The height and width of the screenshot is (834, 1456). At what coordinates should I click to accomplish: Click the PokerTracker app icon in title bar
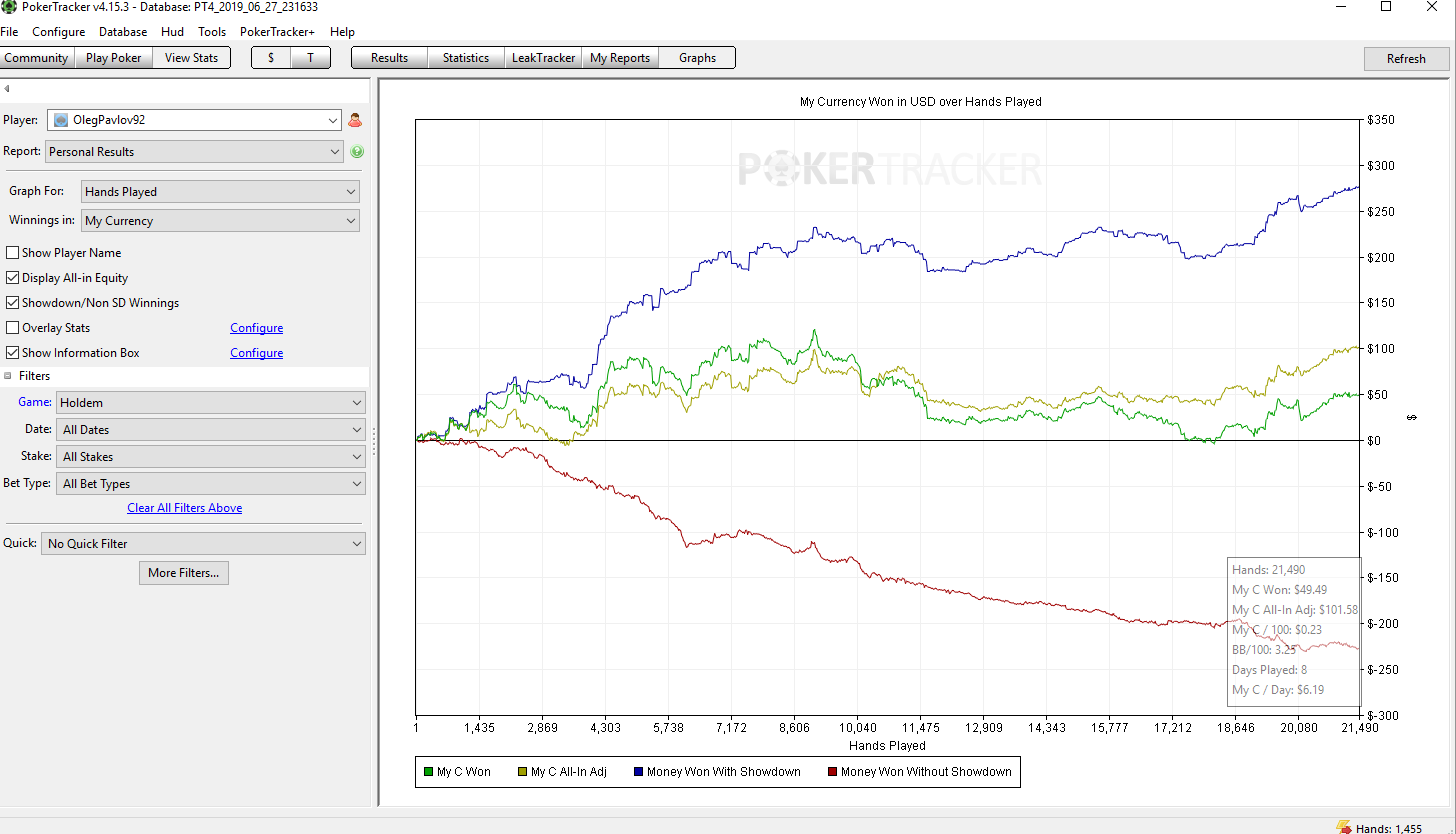tap(8, 7)
